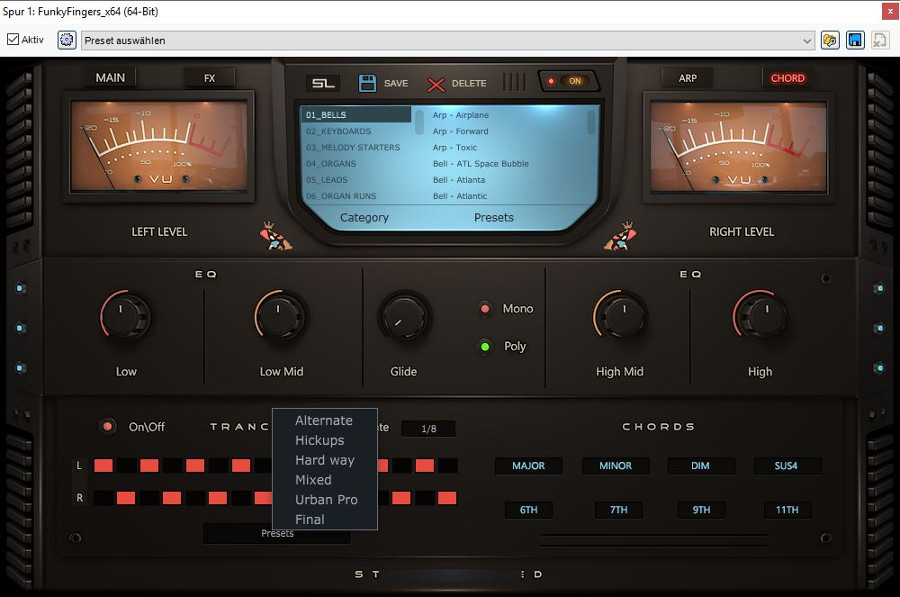Toggle the ON power switch

click(x=569, y=81)
